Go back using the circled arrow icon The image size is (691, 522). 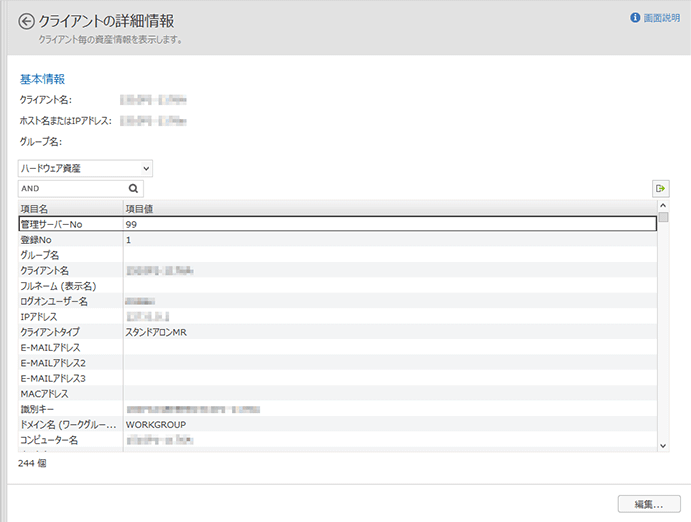point(26,21)
